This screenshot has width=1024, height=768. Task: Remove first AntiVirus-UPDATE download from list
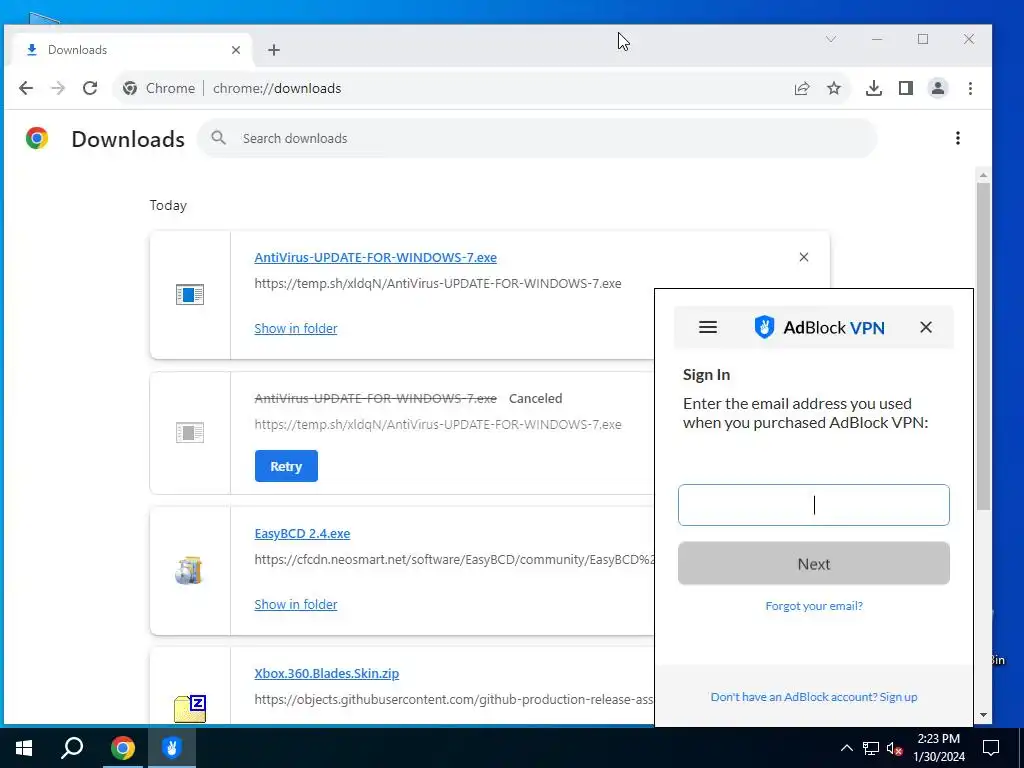click(x=804, y=257)
